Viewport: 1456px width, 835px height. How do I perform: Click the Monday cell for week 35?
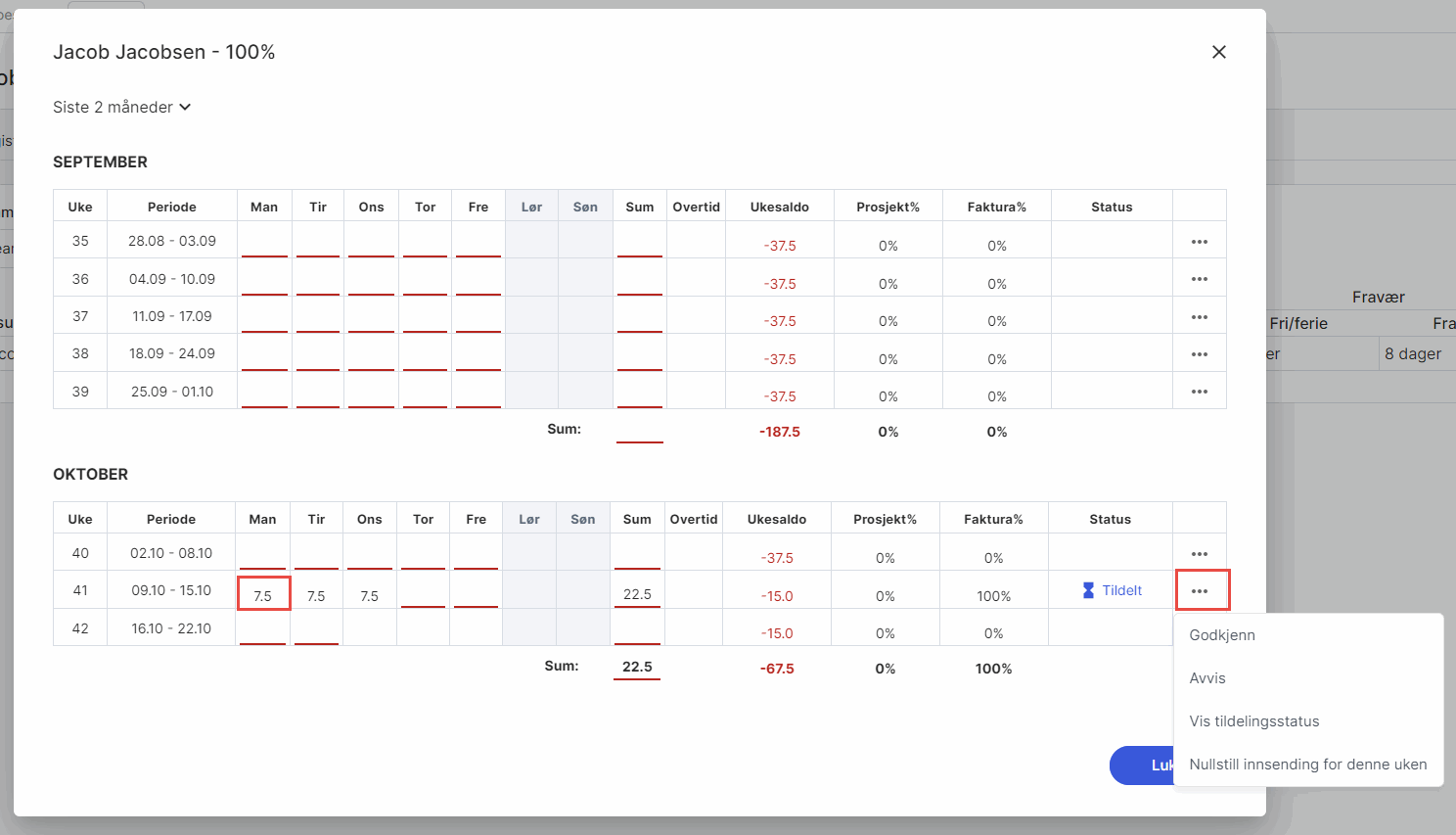pyautogui.click(x=264, y=241)
